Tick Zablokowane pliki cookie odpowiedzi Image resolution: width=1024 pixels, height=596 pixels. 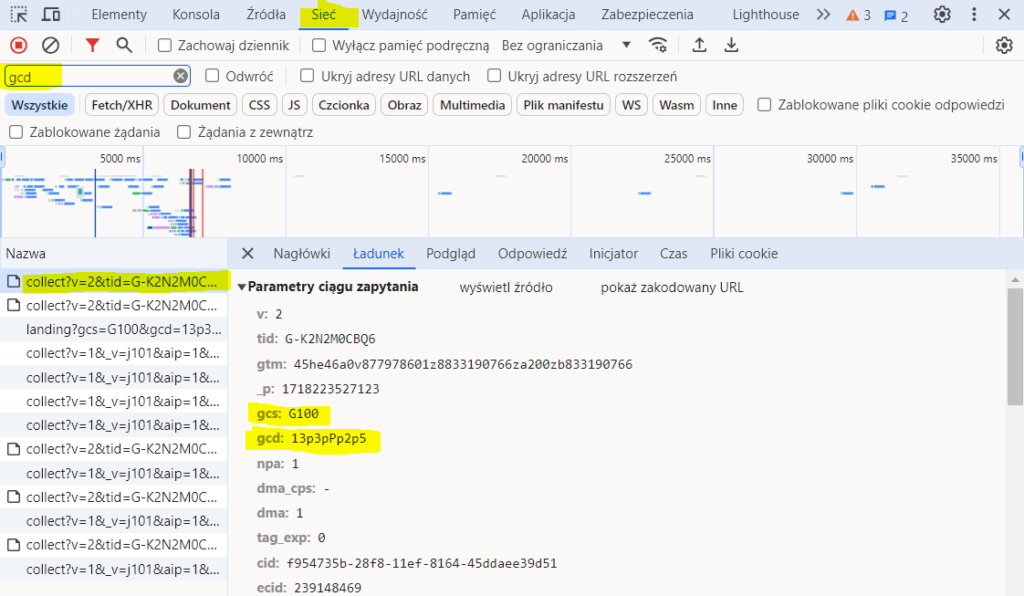[764, 104]
